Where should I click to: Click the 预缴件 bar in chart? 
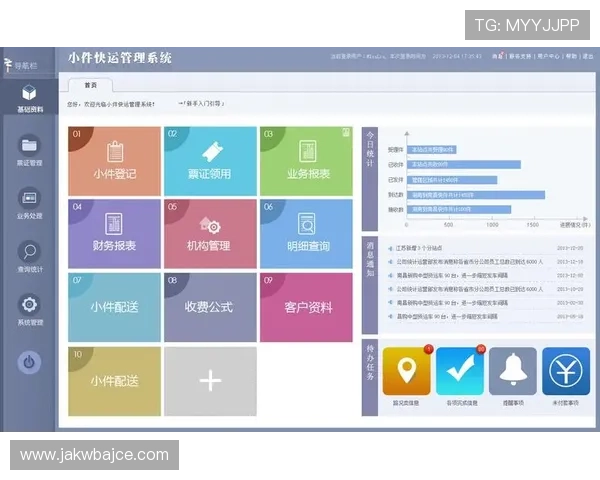[432, 150]
